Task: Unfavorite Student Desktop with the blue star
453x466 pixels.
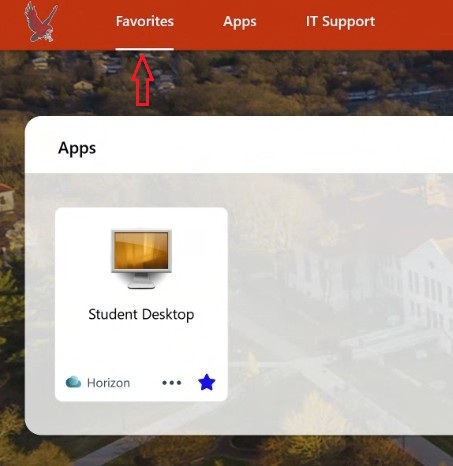Action: click(207, 382)
